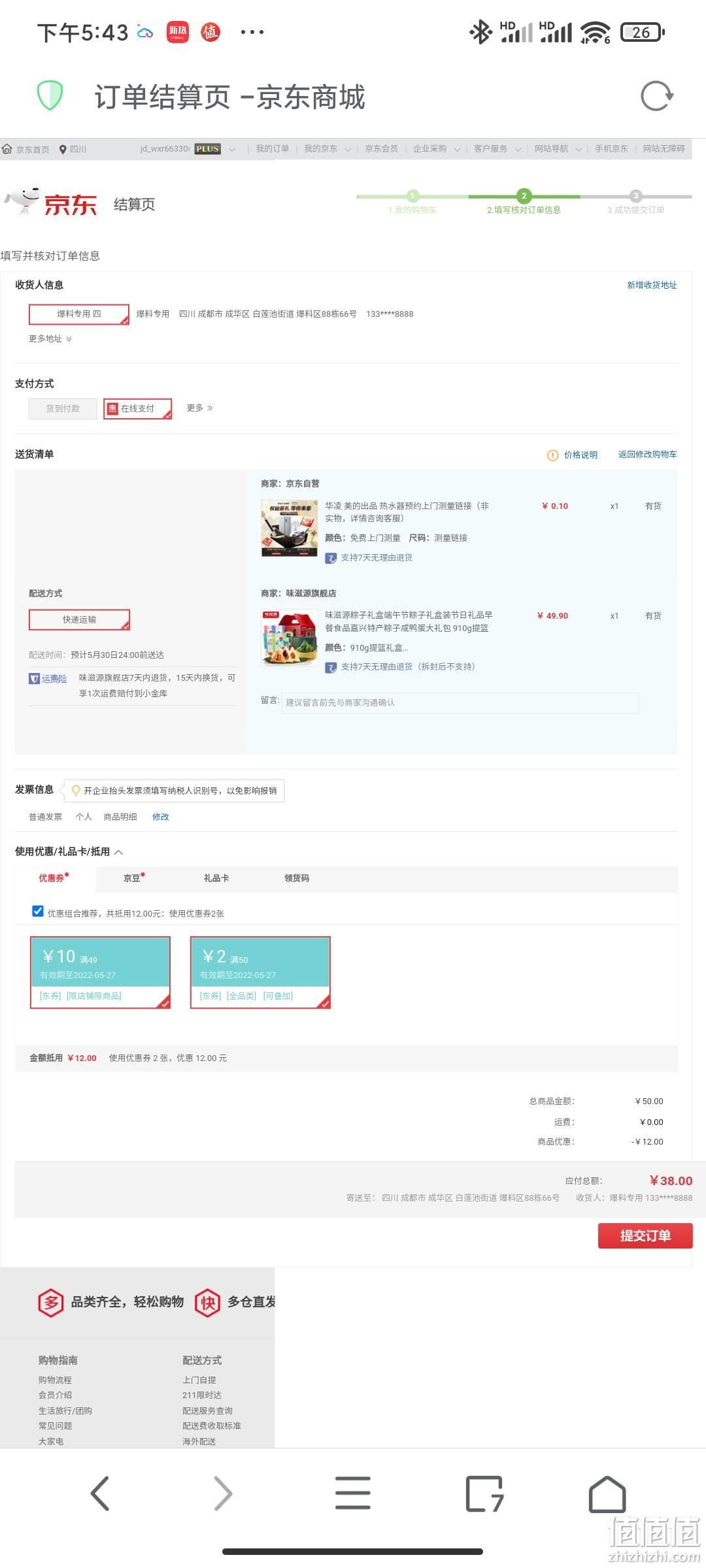Click checkout progress step 3 marker
This screenshot has height=1568, width=706.
635,195
